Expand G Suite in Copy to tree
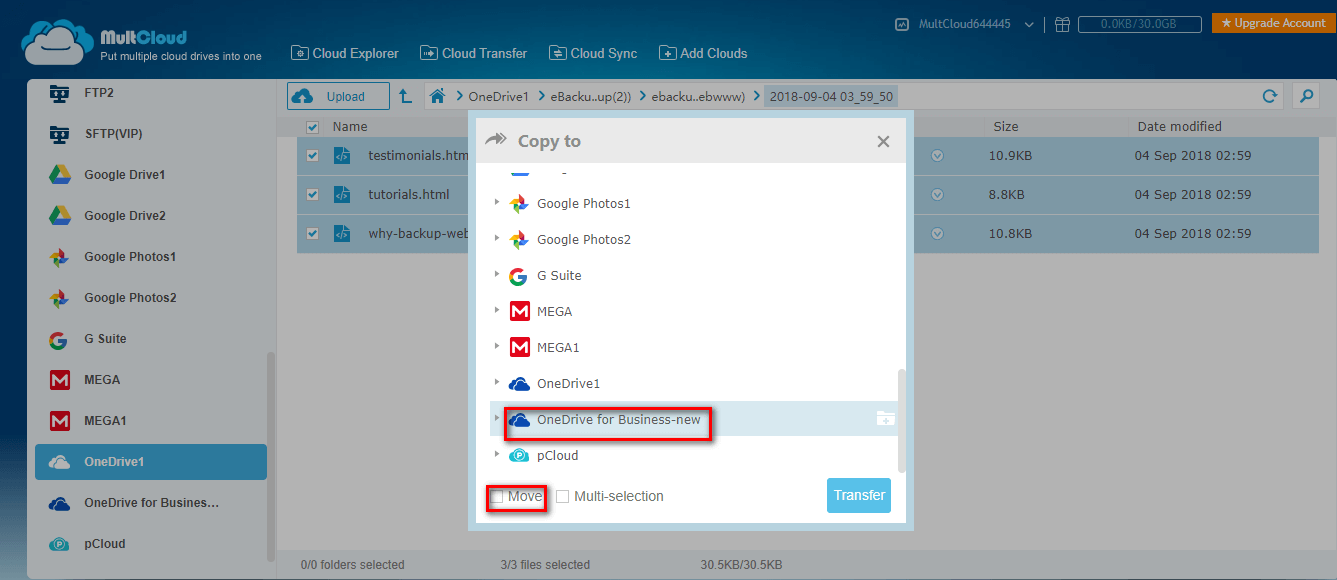 [497, 275]
